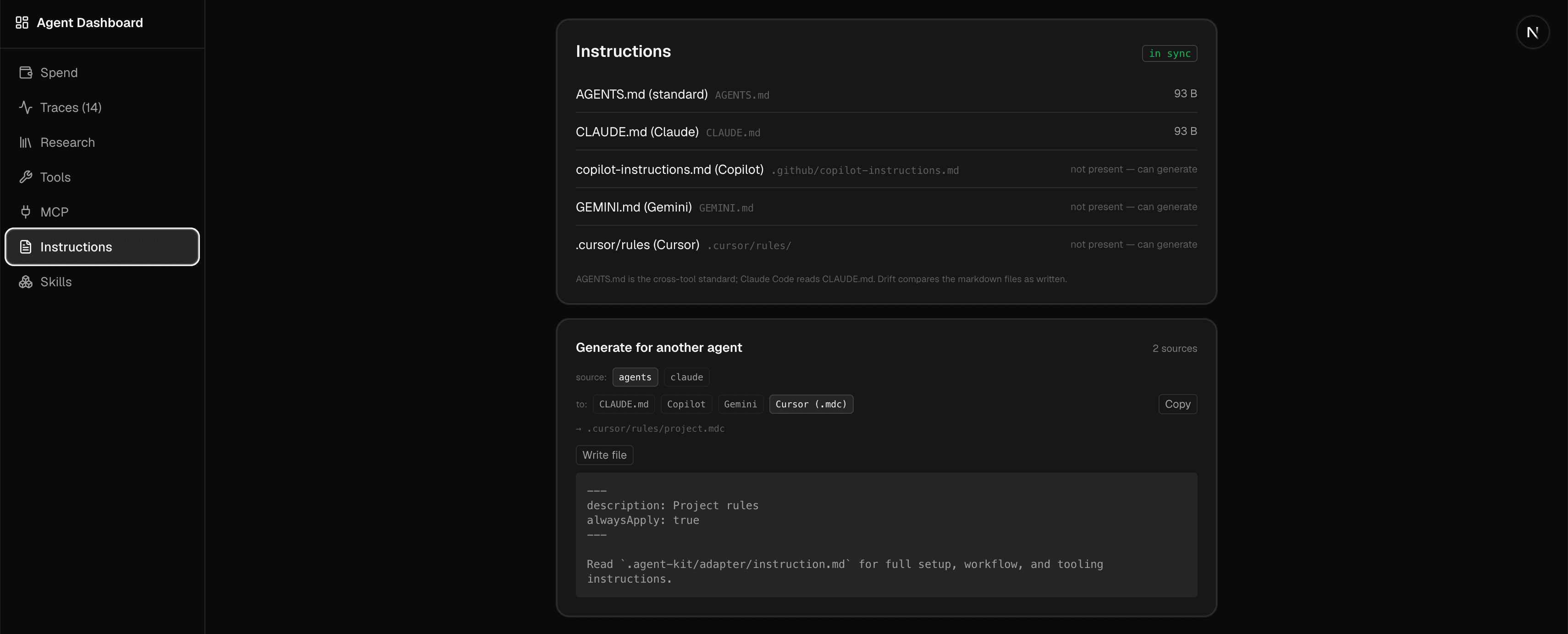Click the .cursor/rules/ path text
Screen dimensions: 1568x634
[x=749, y=246]
